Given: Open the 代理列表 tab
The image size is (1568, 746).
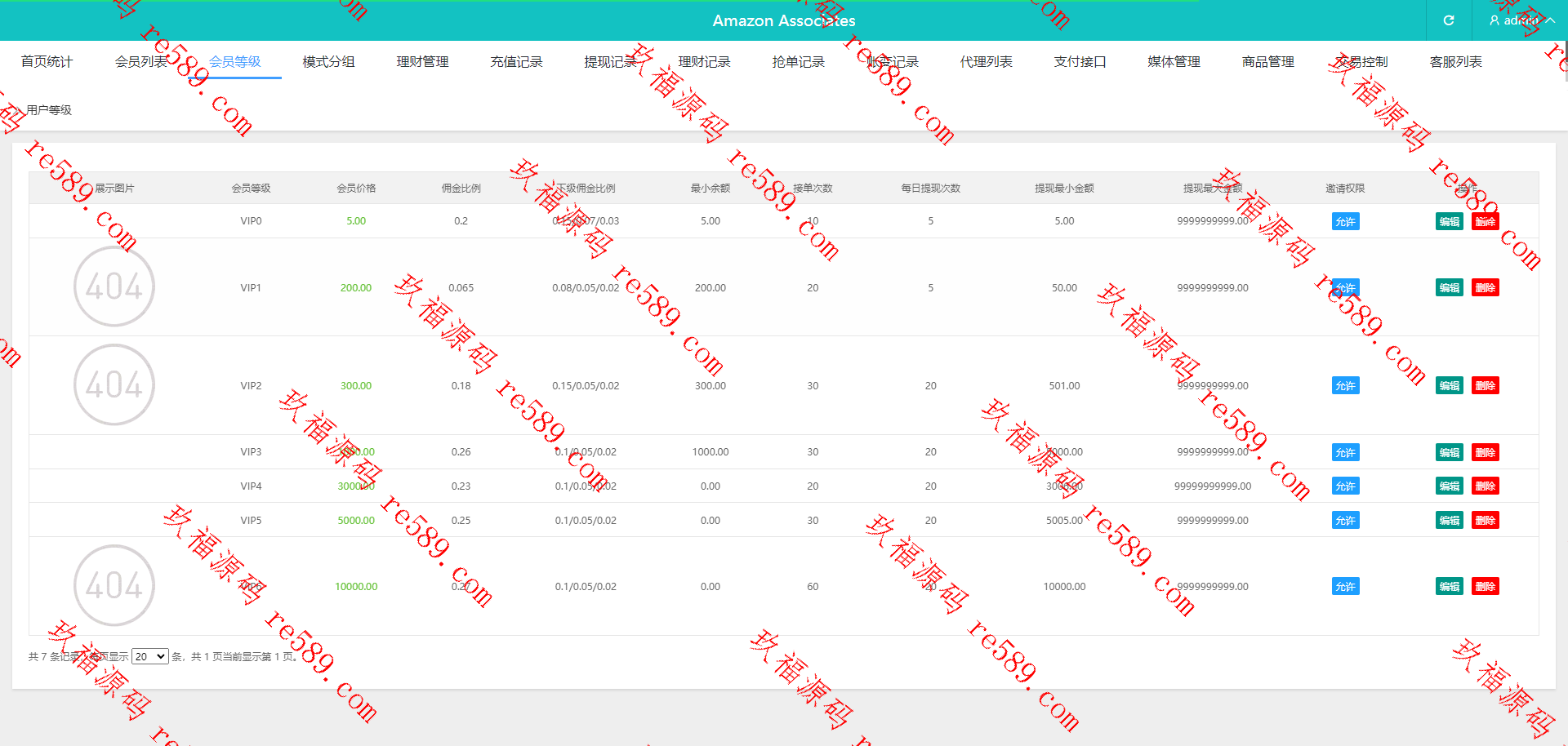Looking at the screenshot, I should (986, 61).
